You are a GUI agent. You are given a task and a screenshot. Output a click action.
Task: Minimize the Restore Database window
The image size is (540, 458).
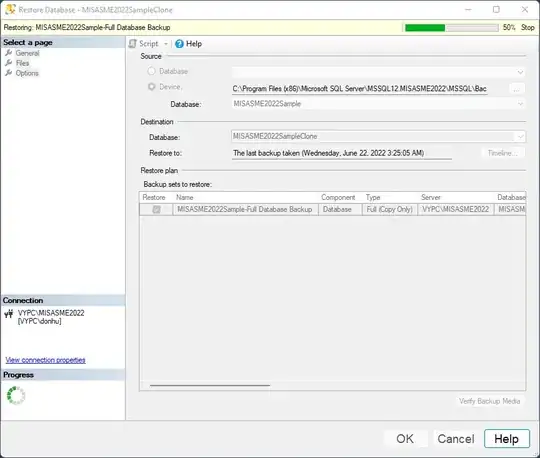[468, 9]
